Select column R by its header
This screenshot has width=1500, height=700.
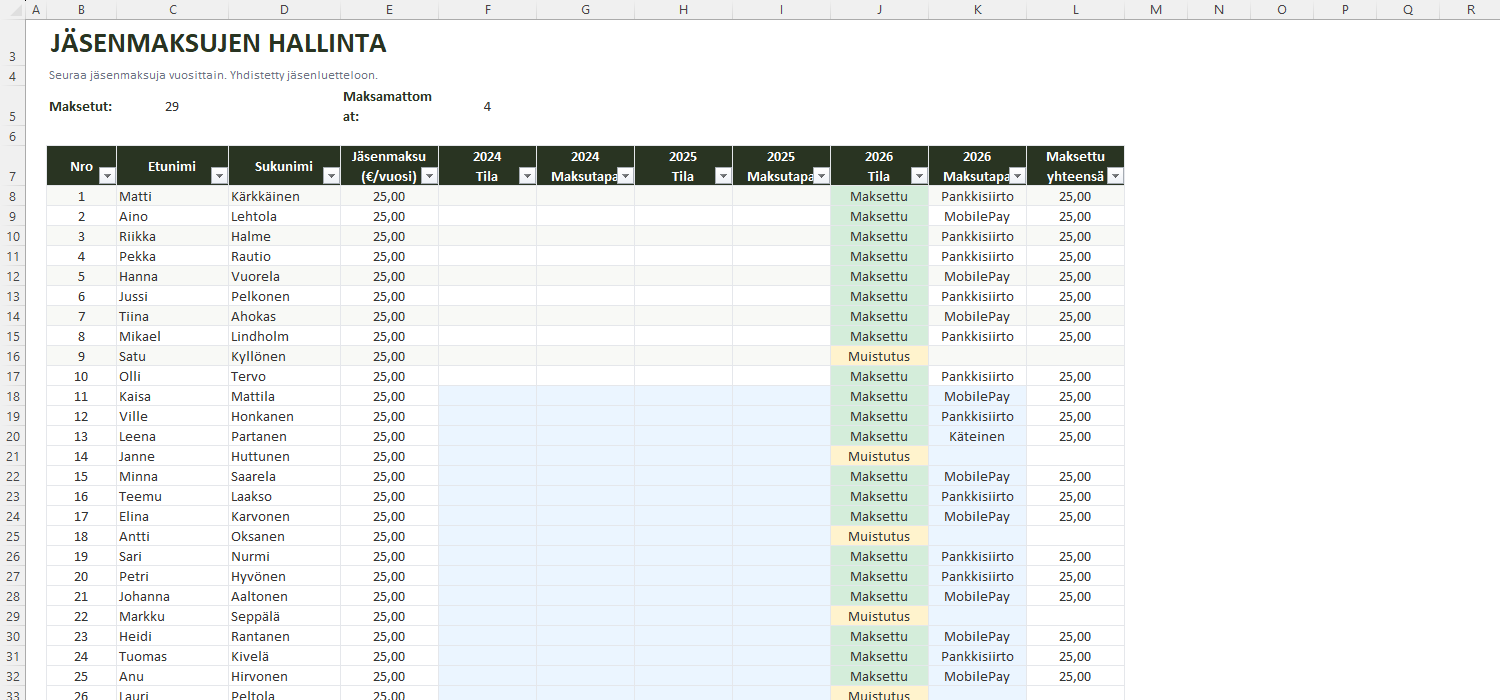click(x=1470, y=10)
